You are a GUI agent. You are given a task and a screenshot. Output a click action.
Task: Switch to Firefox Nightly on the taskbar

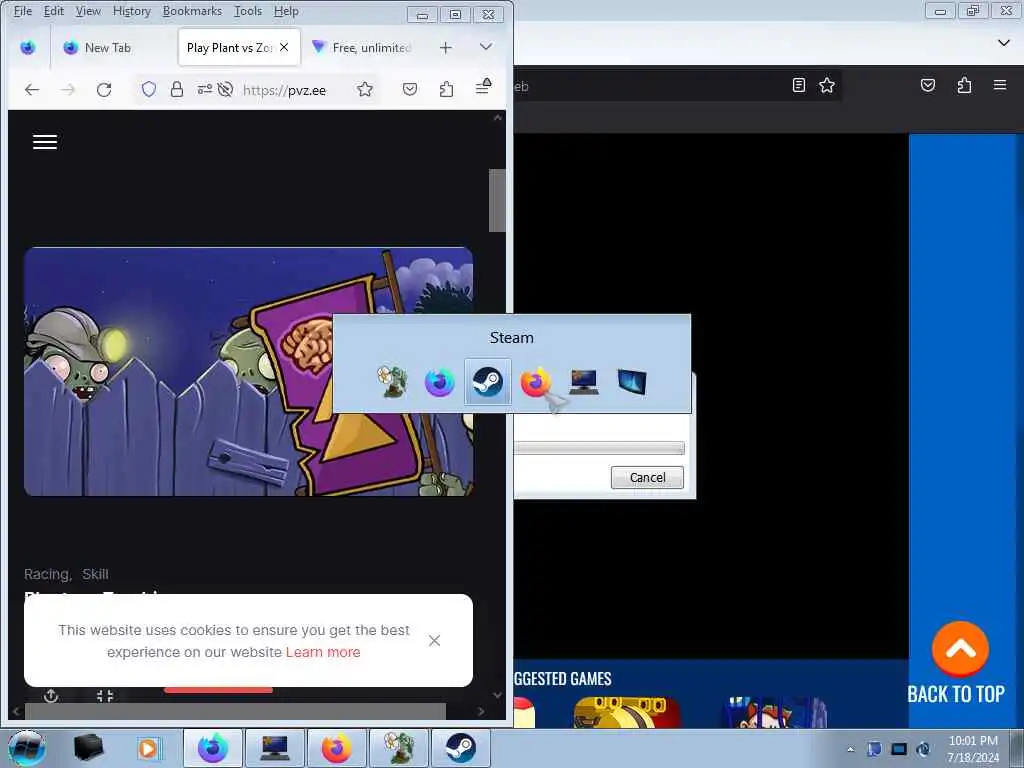[213, 748]
